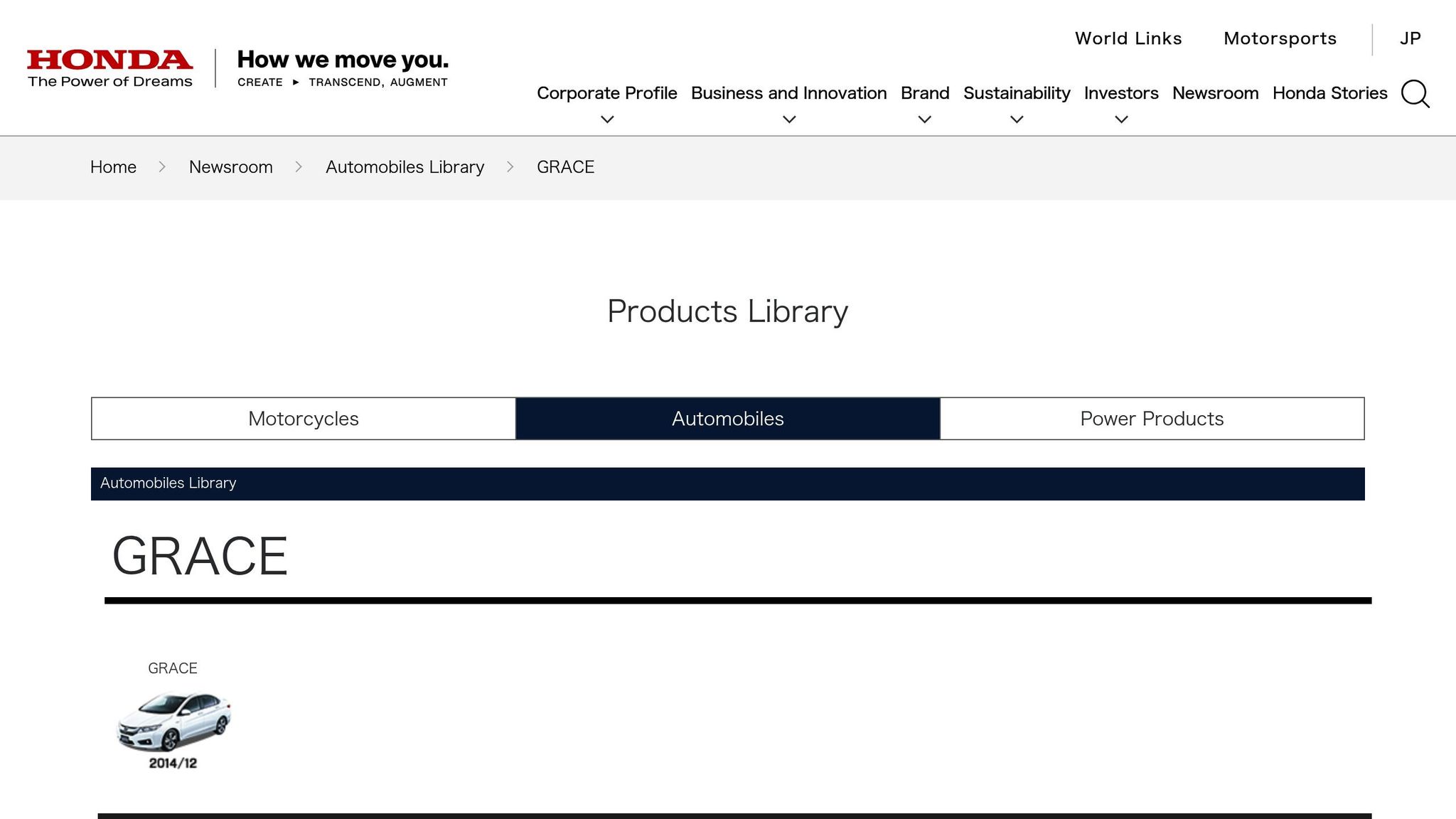The image size is (1456, 819).
Task: Go to Home in breadcrumb
Action: [113, 167]
